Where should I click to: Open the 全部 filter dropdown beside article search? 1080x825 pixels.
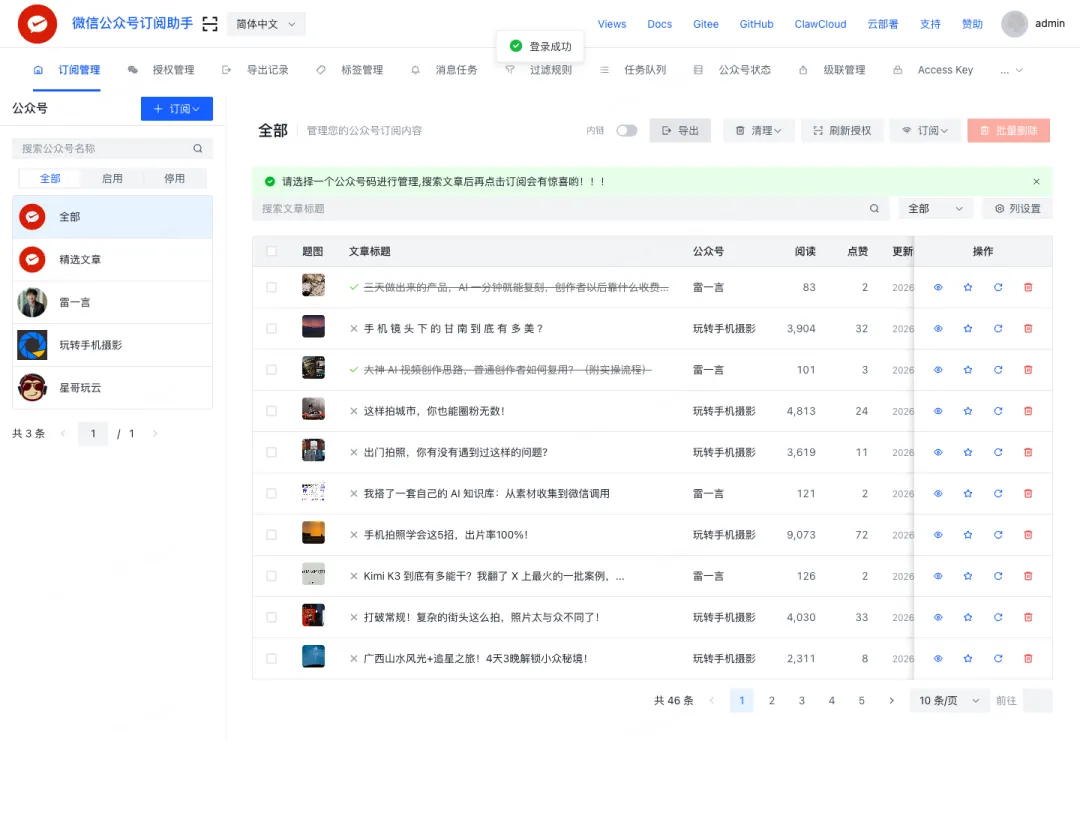click(x=935, y=209)
